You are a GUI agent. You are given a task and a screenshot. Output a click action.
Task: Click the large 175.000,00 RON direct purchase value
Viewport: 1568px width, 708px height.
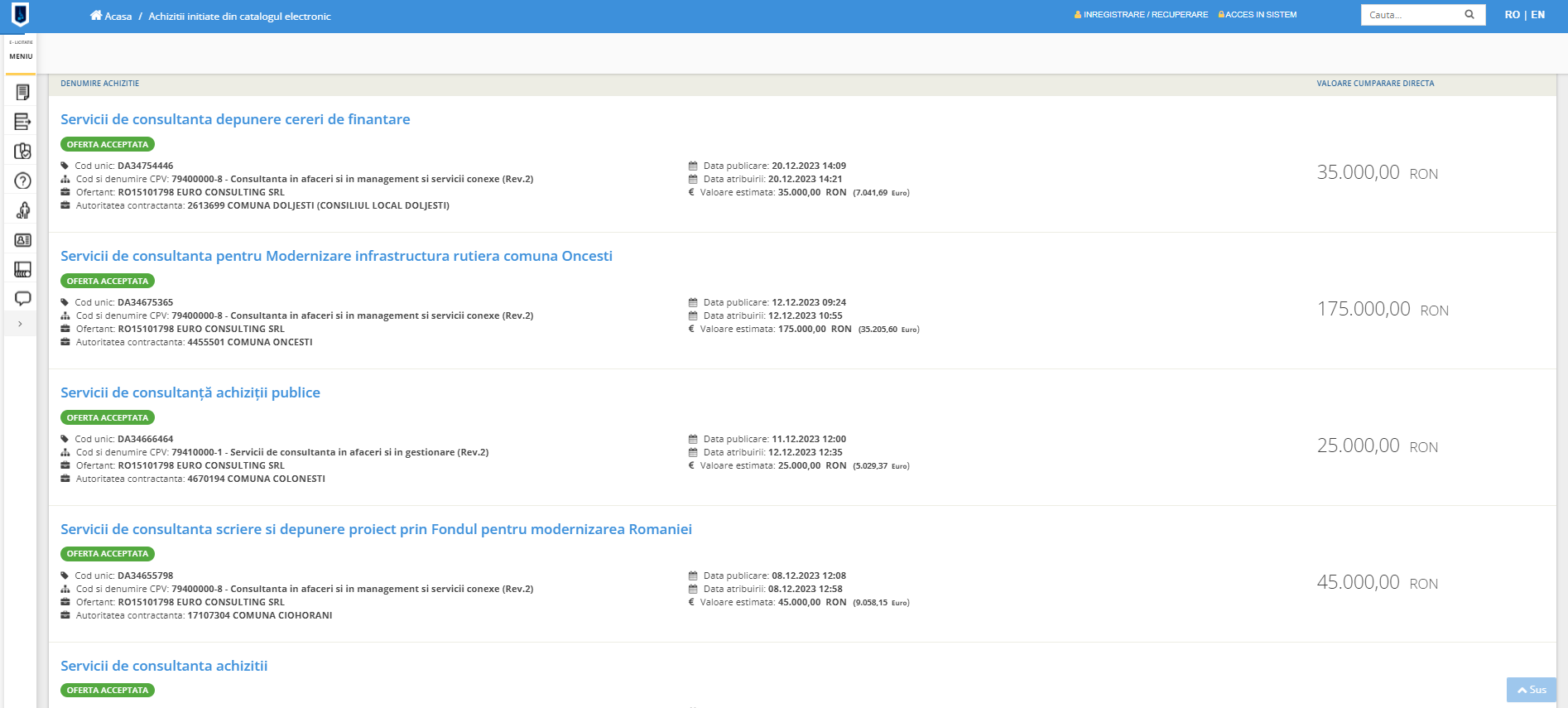(x=1383, y=309)
